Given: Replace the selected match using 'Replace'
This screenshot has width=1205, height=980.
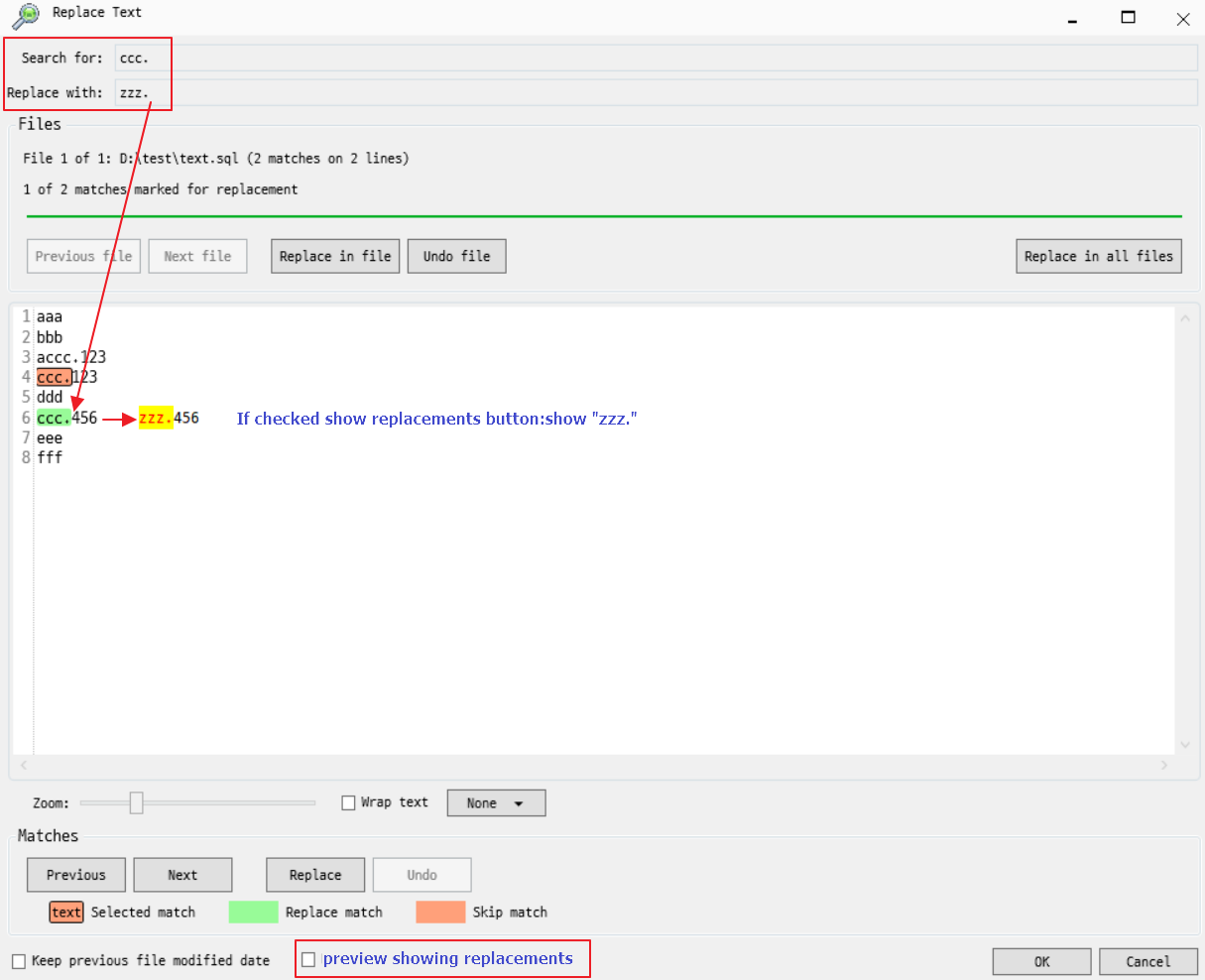Looking at the screenshot, I should point(315,874).
